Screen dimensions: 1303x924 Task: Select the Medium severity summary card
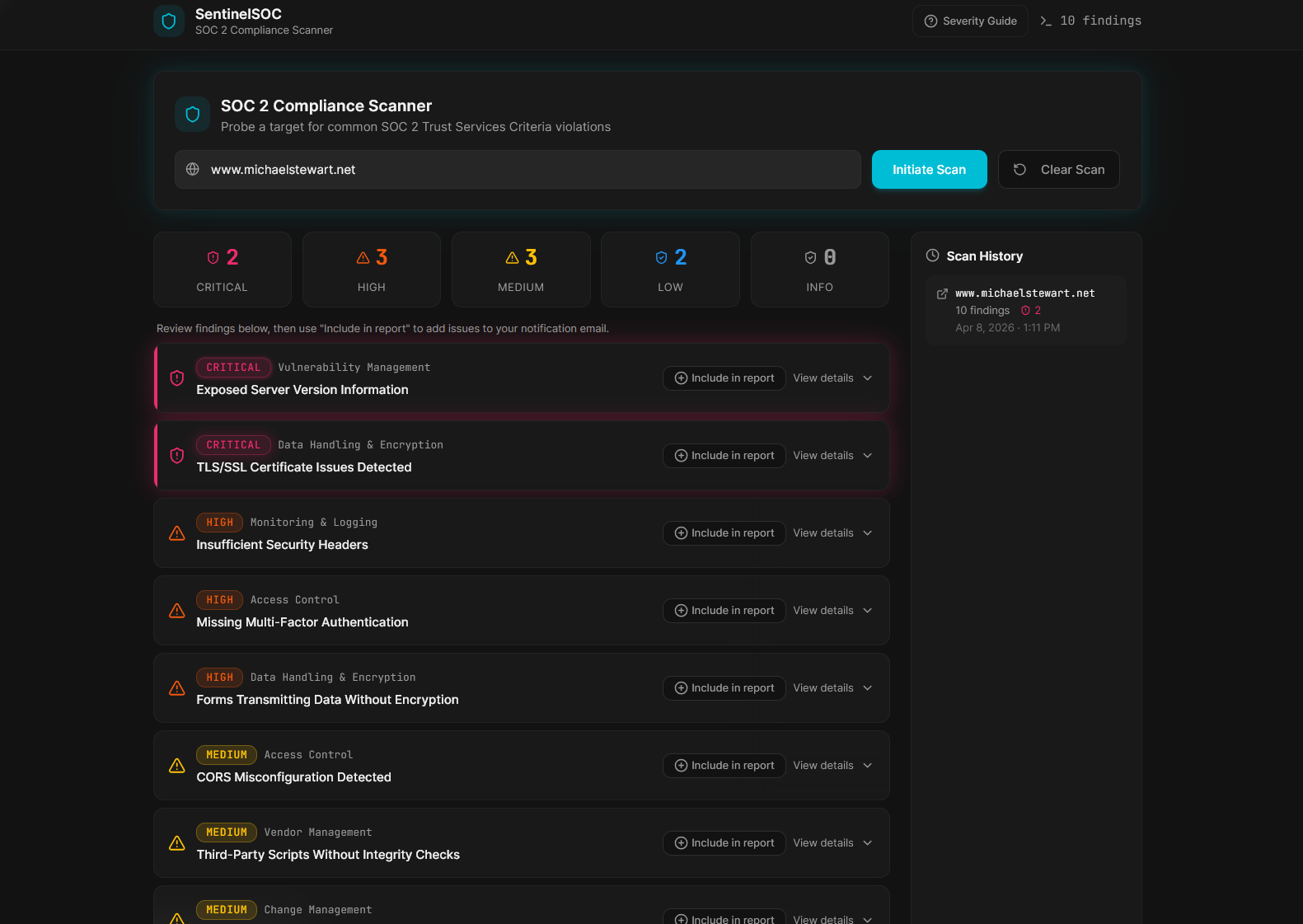click(x=521, y=270)
